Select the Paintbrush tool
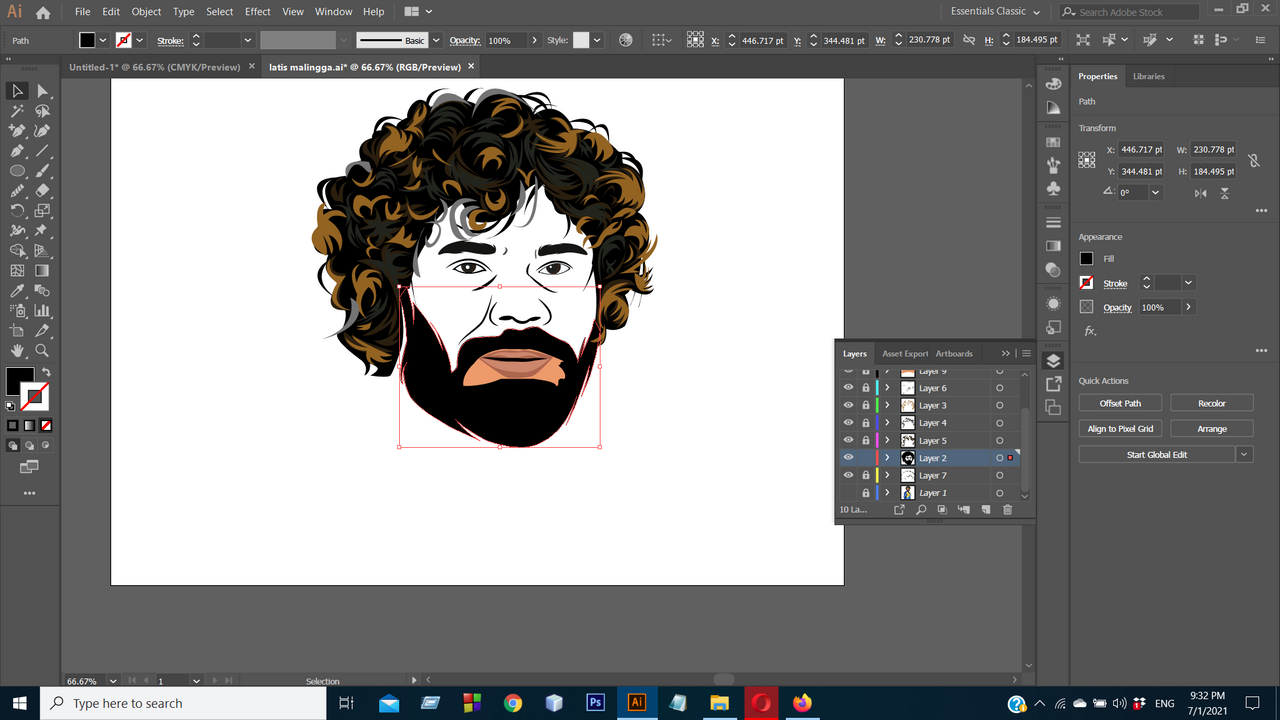 click(42, 171)
